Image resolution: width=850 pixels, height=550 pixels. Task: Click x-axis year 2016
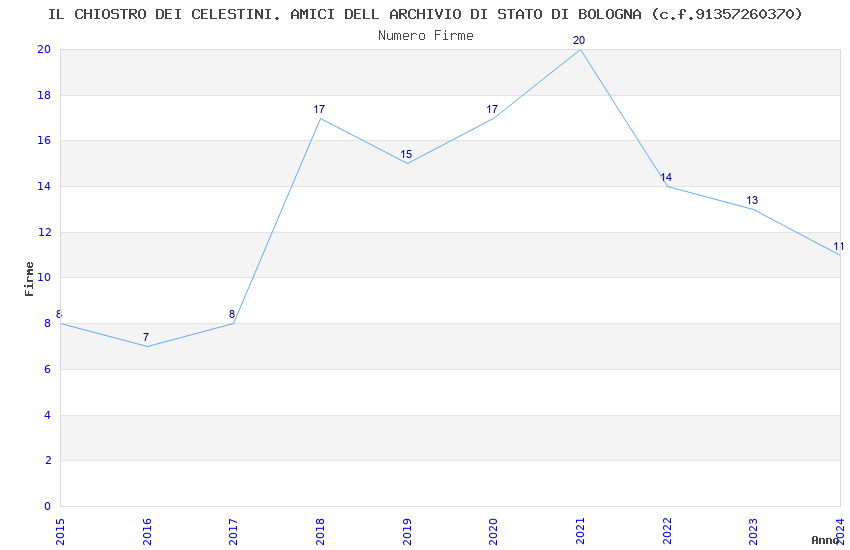(146, 531)
